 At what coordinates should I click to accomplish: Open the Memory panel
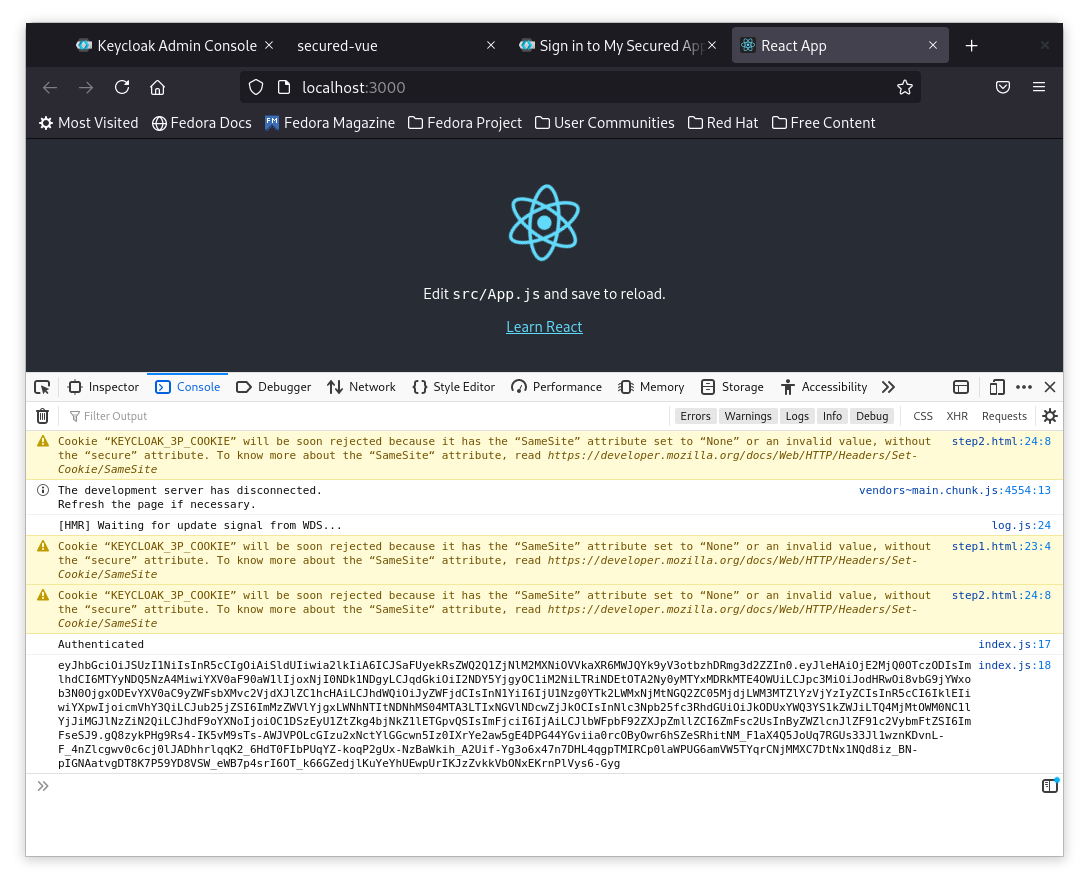pos(651,388)
